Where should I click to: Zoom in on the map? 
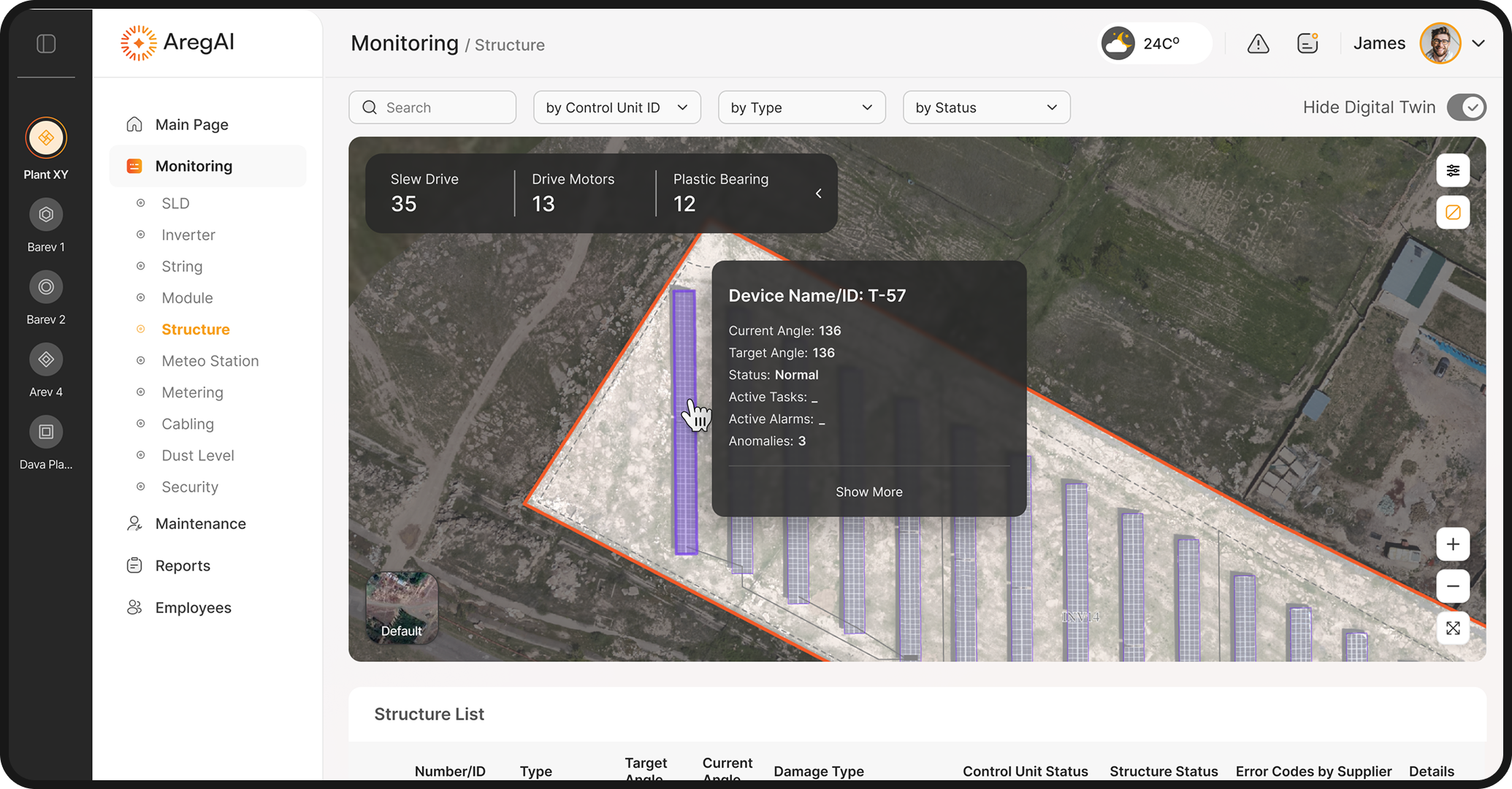tap(1453, 544)
